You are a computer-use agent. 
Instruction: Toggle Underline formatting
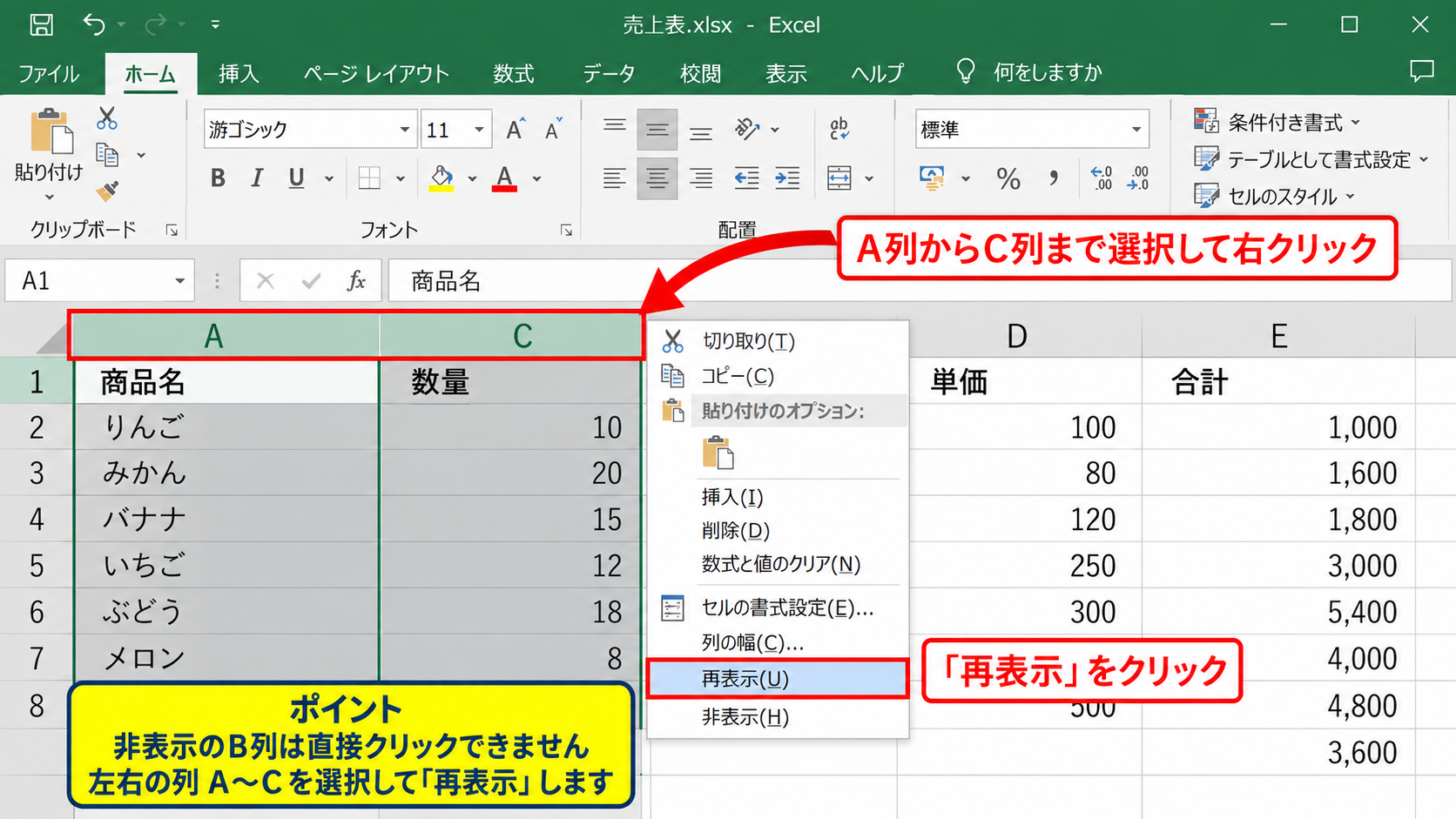point(297,178)
